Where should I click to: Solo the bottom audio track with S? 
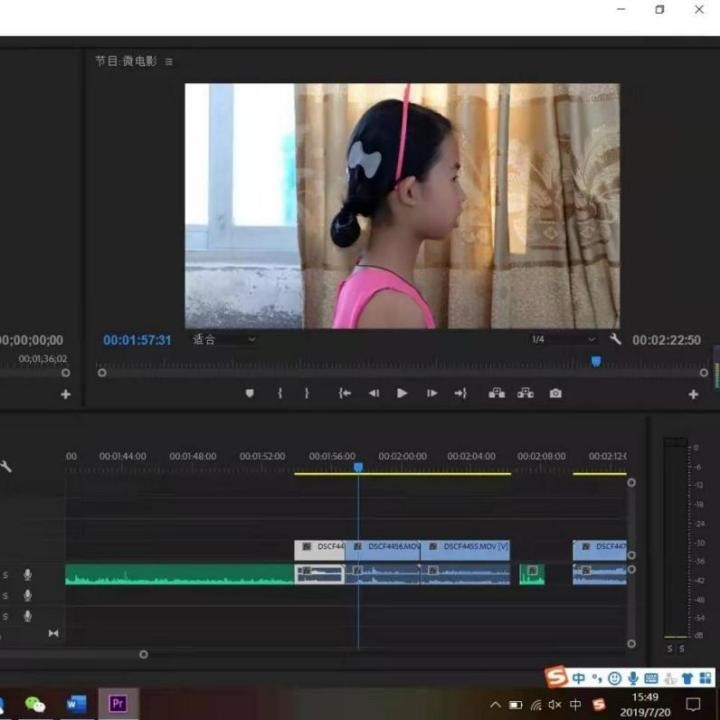[6, 617]
